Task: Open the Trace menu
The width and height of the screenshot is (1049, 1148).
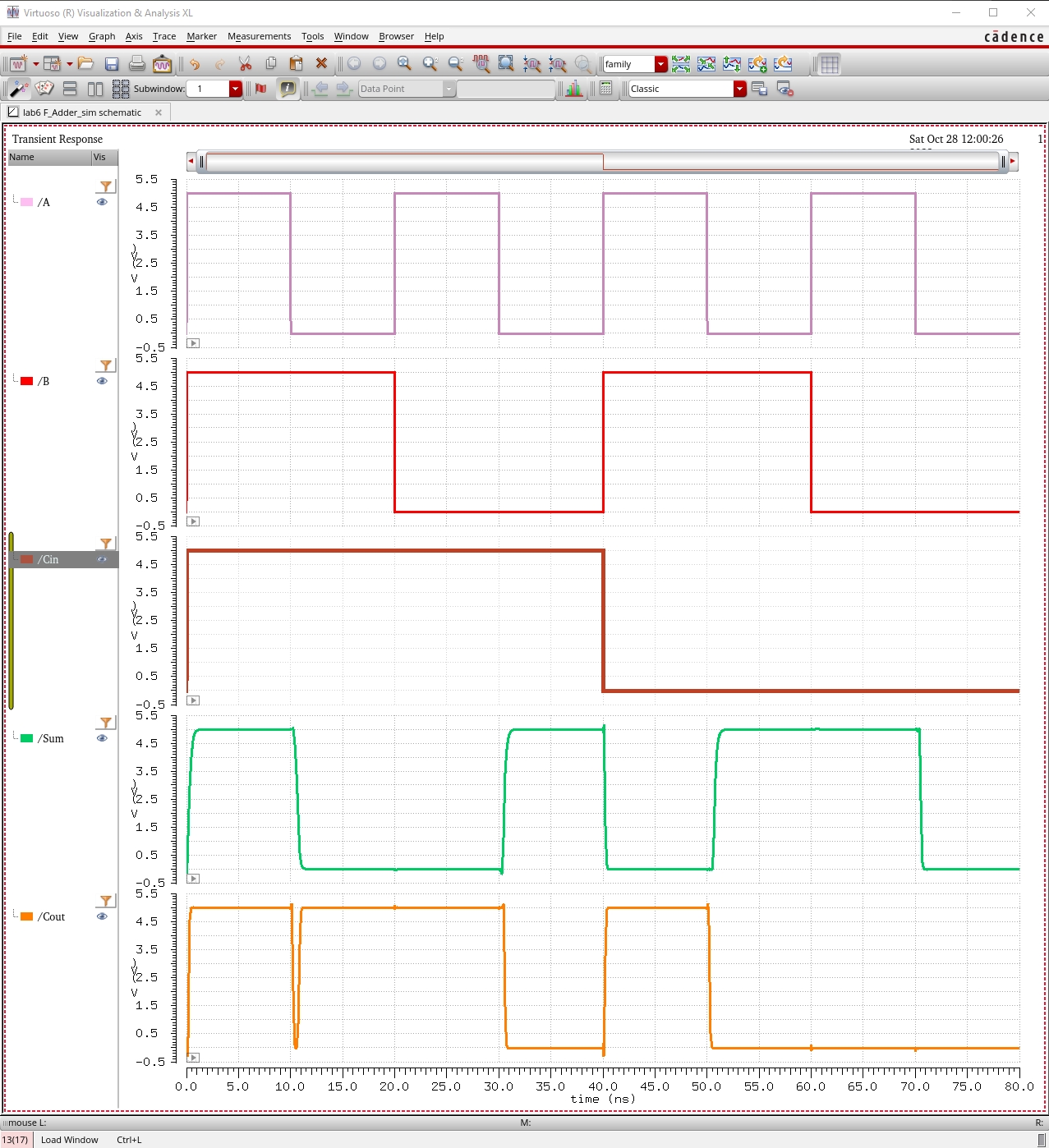Action: point(164,36)
